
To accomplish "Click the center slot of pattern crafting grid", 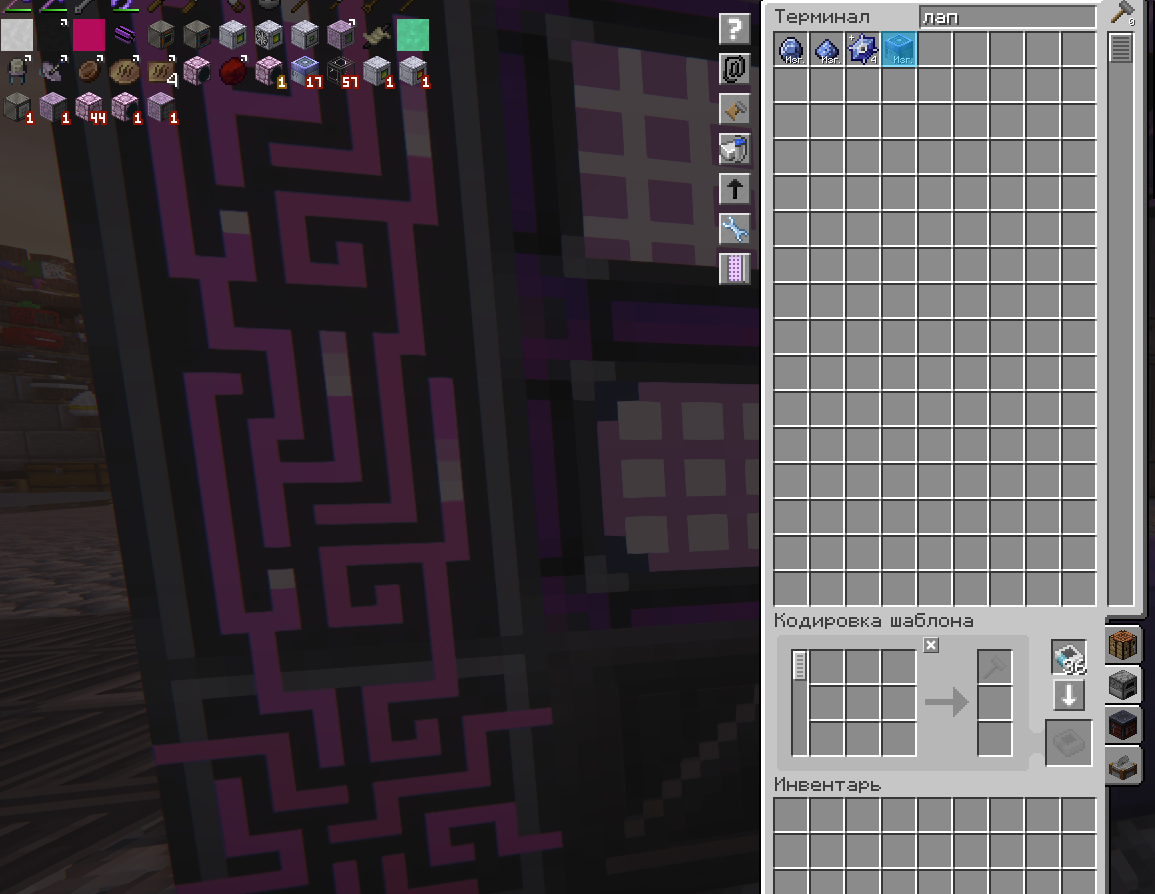I will pyautogui.click(x=863, y=703).
